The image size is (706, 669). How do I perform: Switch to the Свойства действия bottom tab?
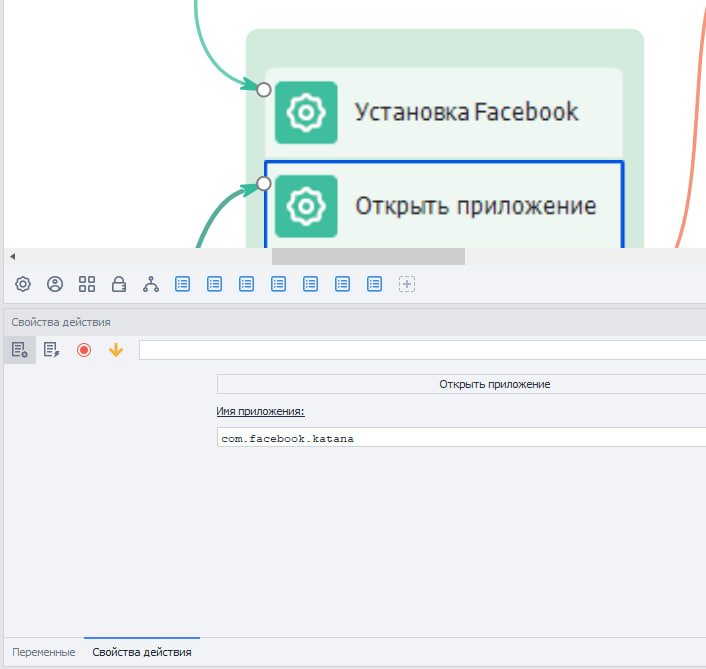(142, 652)
